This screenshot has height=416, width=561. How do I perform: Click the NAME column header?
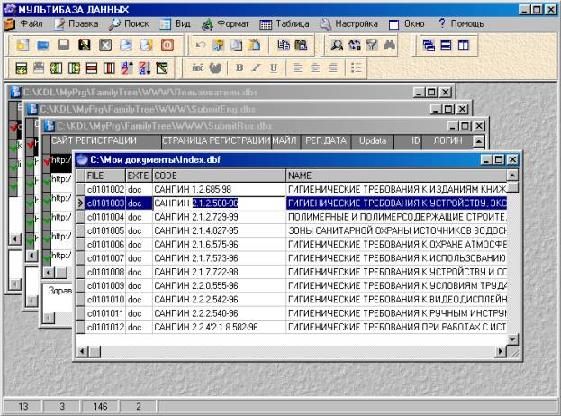click(396, 176)
